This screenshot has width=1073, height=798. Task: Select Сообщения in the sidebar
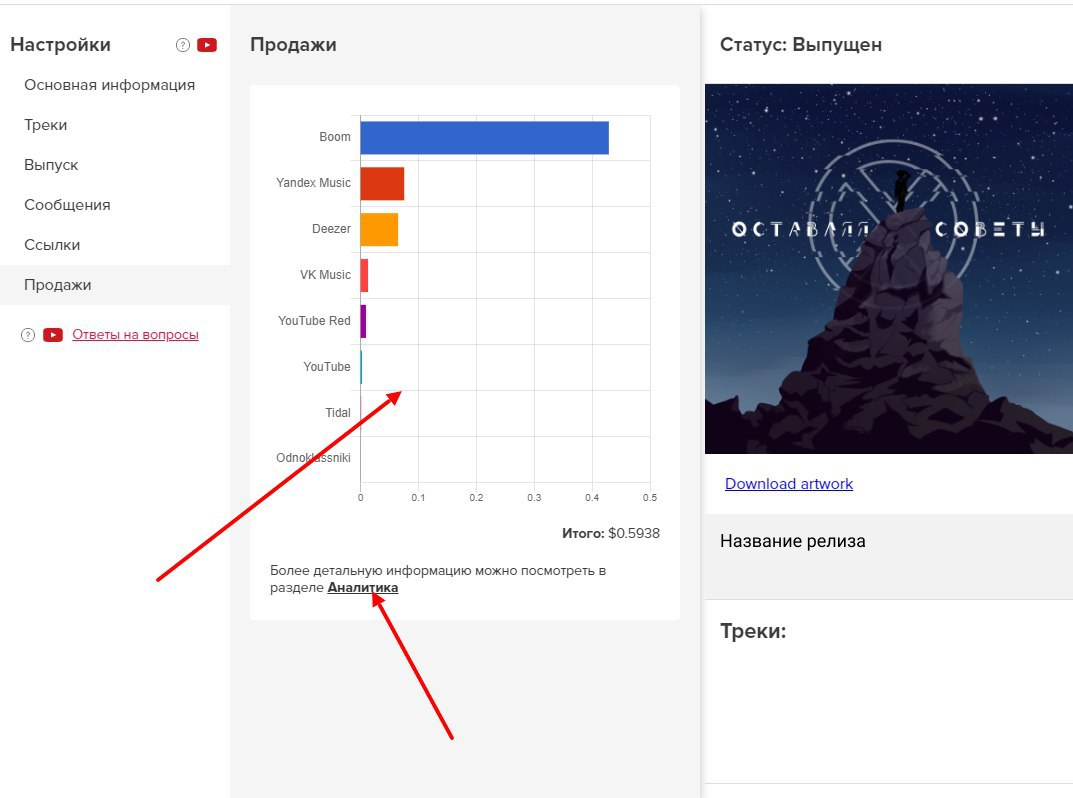pos(67,205)
